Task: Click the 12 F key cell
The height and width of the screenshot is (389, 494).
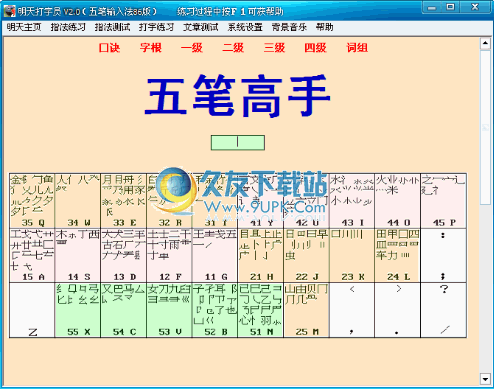Action: tap(169, 255)
